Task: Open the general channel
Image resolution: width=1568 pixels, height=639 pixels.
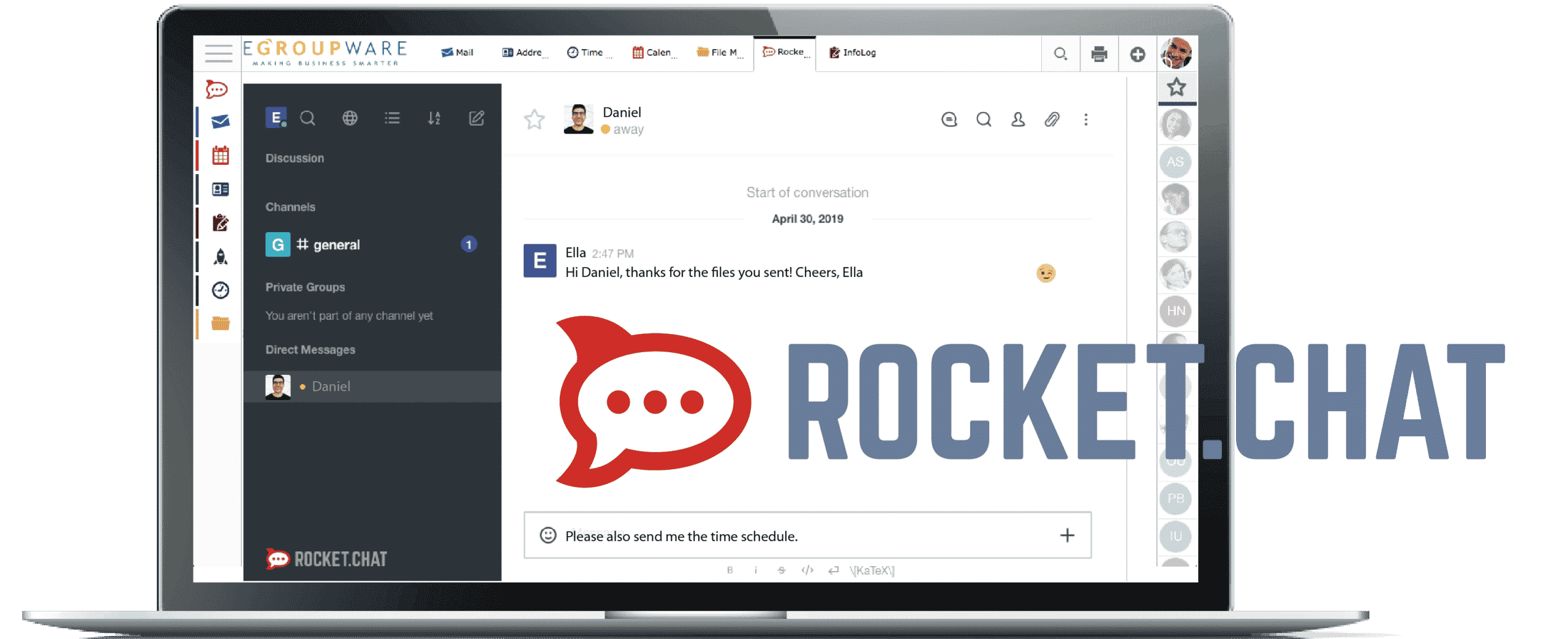Action: (x=372, y=244)
